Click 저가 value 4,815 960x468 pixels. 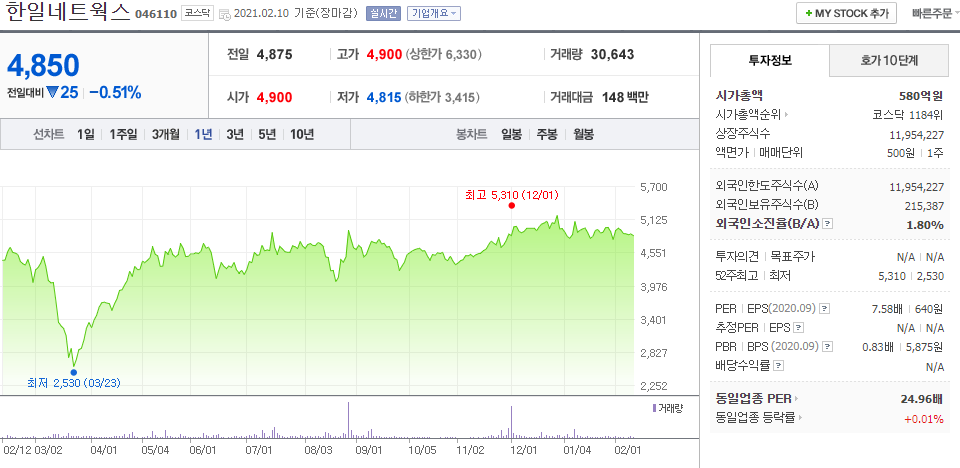(384, 97)
